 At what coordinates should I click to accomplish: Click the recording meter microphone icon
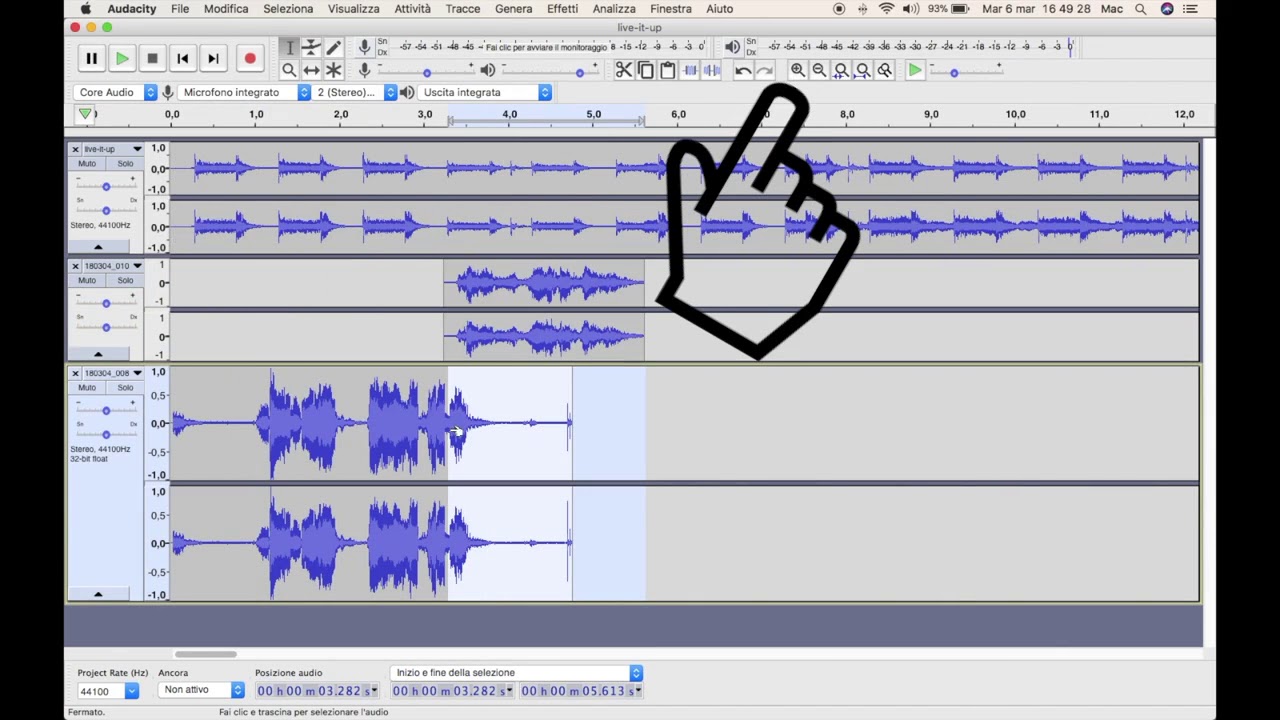[365, 46]
